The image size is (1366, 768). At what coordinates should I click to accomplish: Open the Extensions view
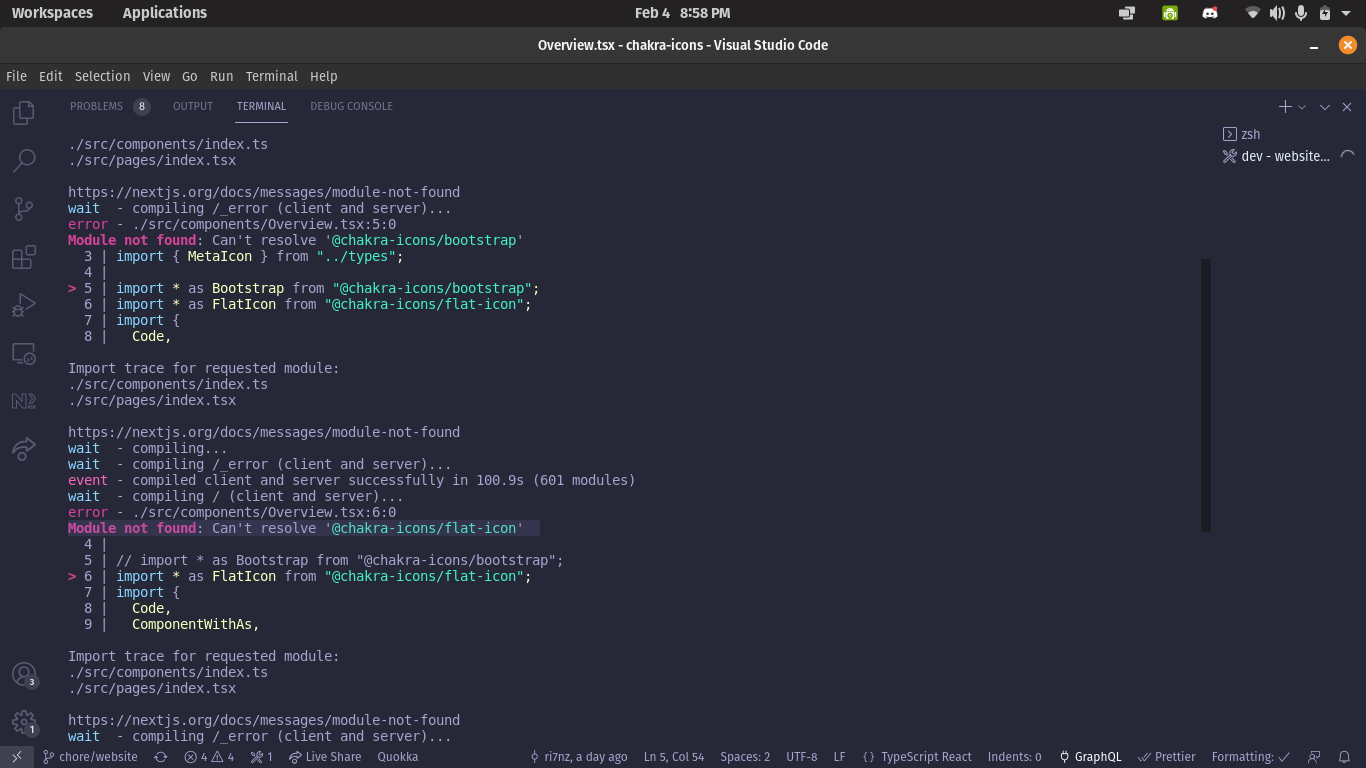tap(24, 257)
